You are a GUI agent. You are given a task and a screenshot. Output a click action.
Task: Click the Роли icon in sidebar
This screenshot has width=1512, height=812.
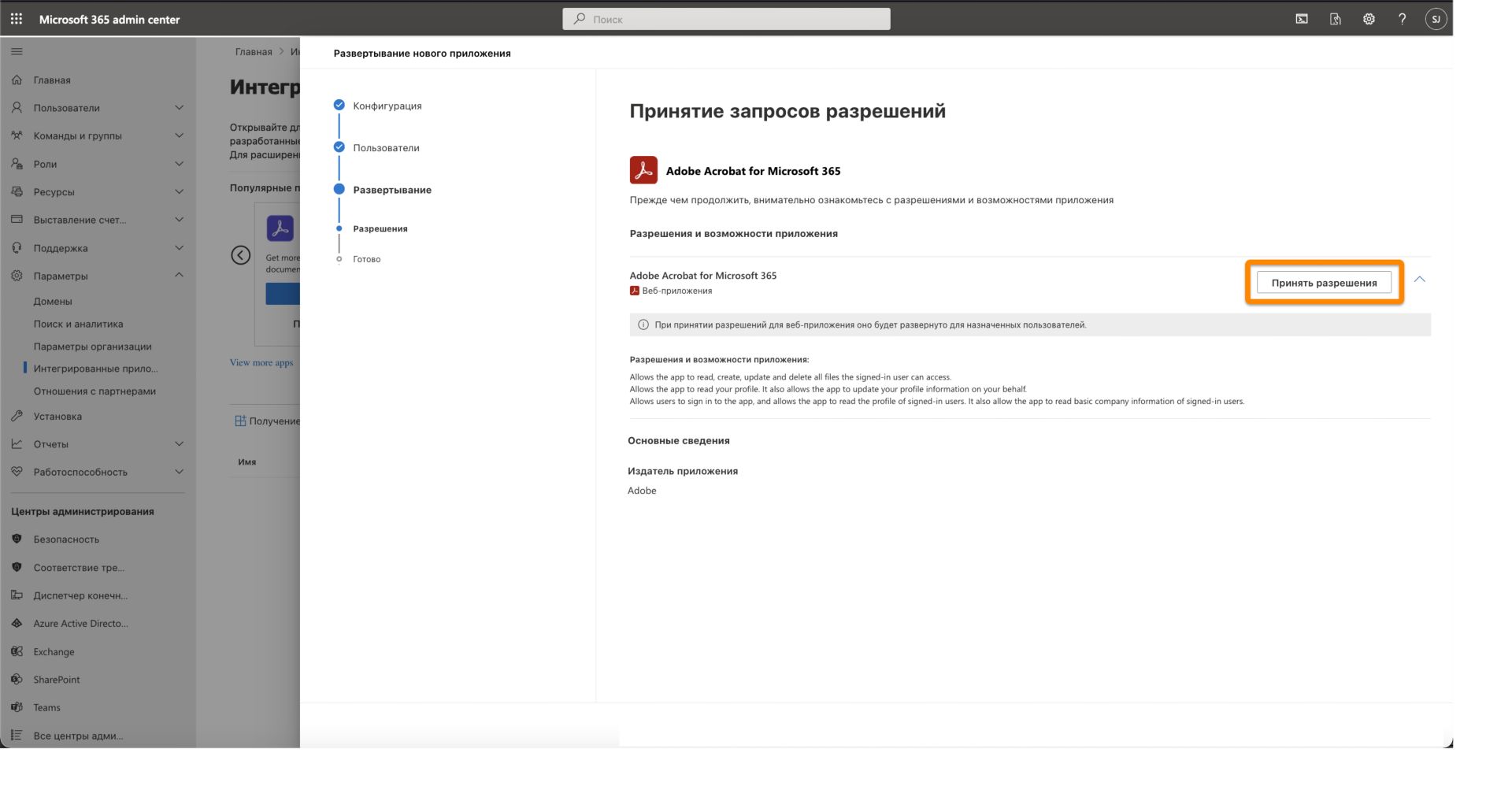[17, 164]
